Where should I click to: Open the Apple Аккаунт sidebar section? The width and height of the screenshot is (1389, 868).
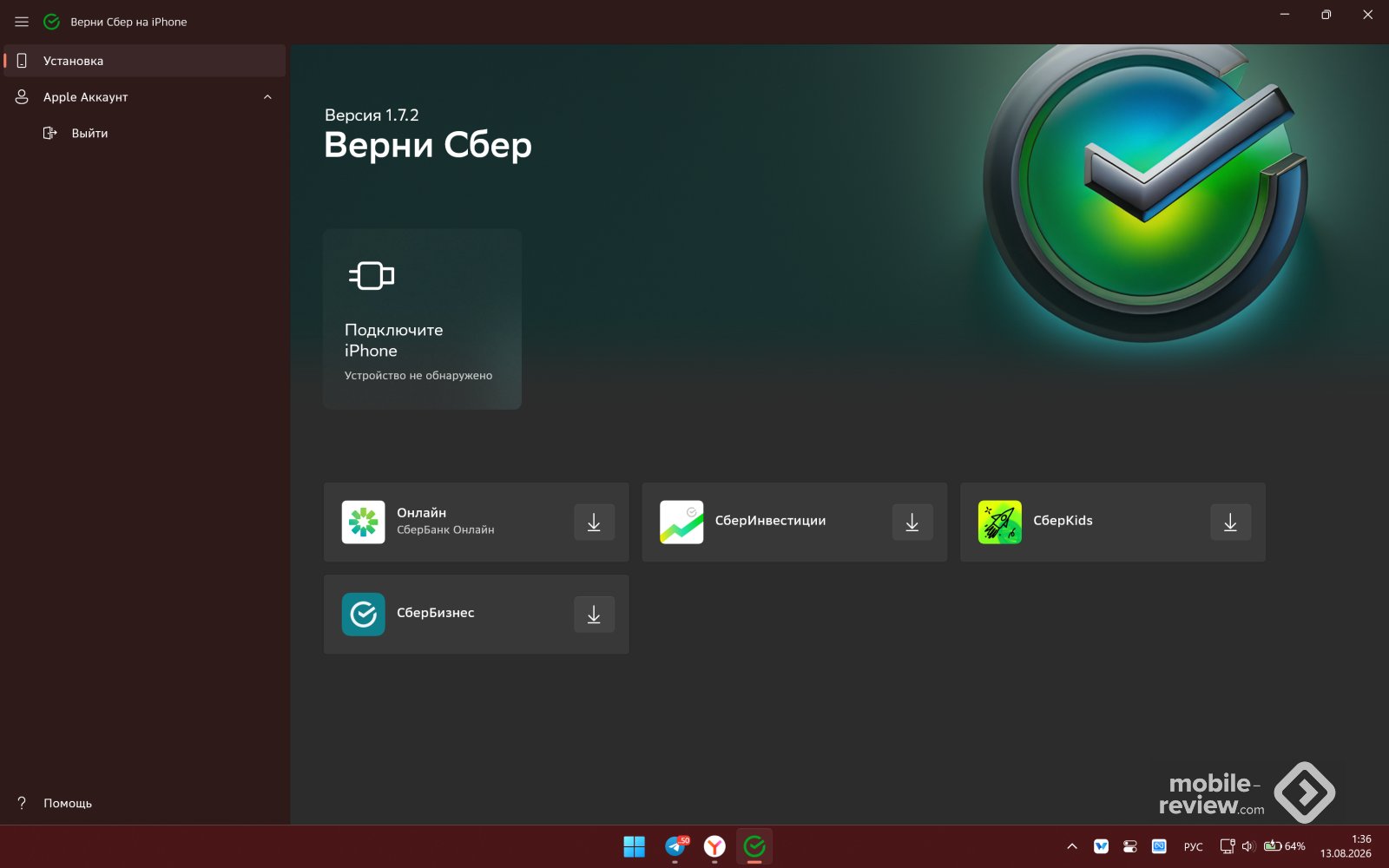tap(145, 97)
